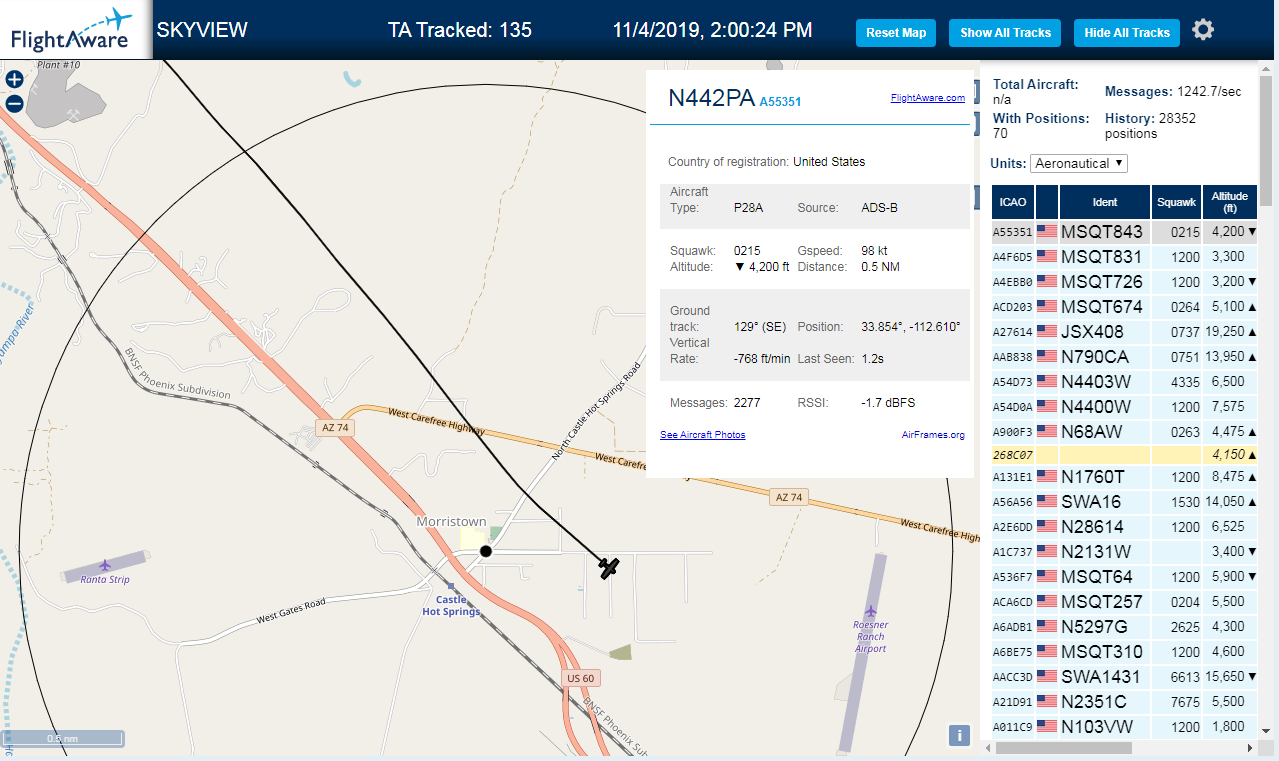Click the right arrow of horizontal scrollbar
The image size is (1279, 761).
pyautogui.click(x=1248, y=748)
